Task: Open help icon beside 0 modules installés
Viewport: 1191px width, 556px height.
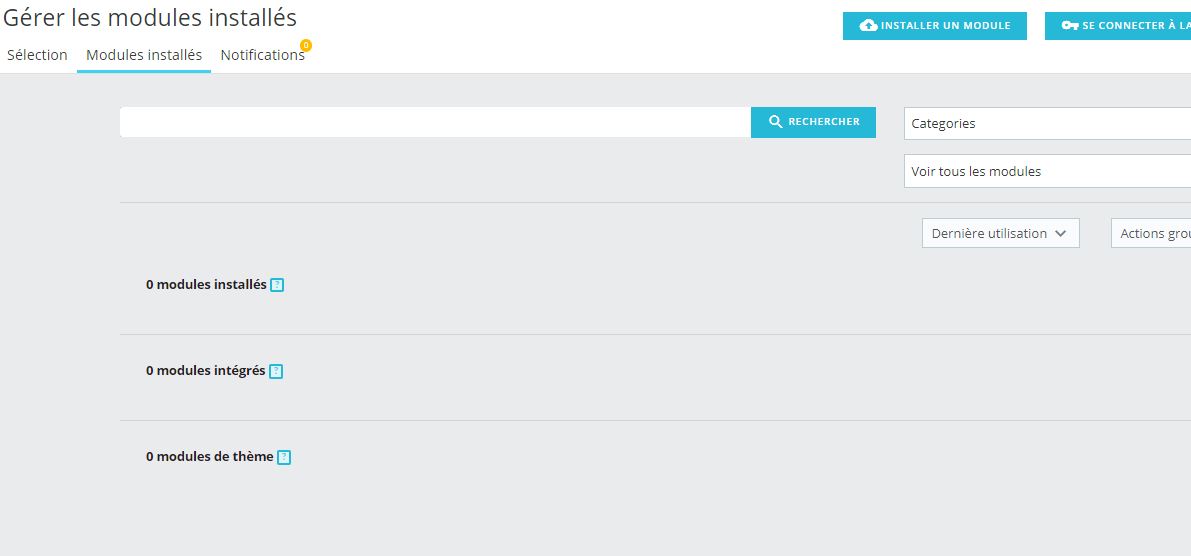Action: pos(277,286)
